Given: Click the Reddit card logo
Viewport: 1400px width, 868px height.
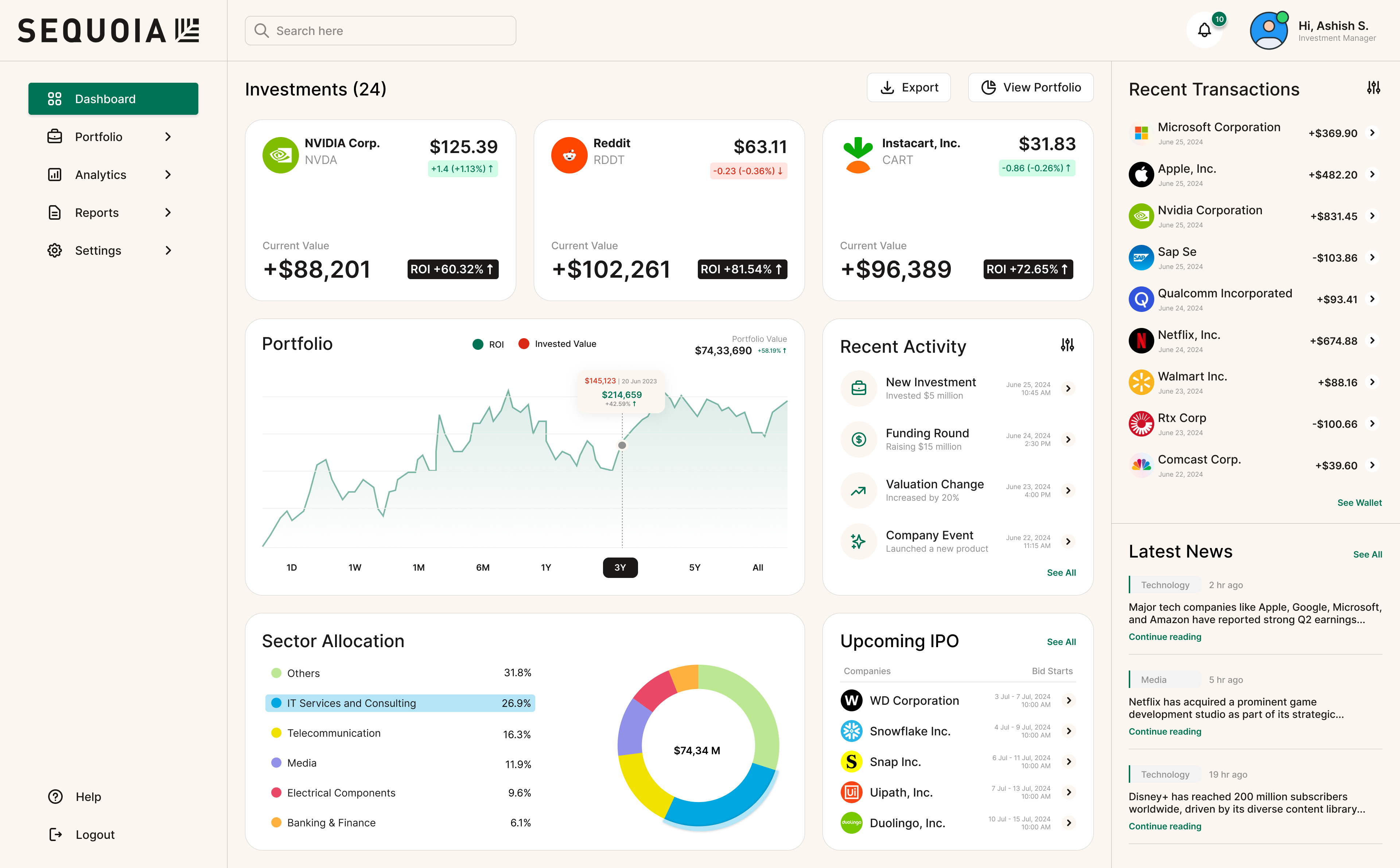Looking at the screenshot, I should (x=569, y=155).
